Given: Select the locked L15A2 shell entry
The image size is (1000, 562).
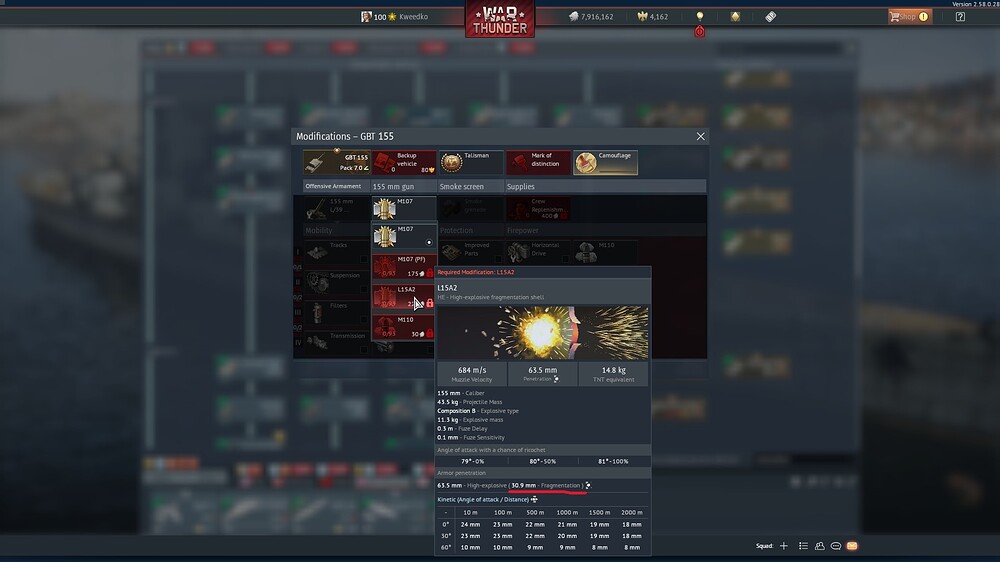Looking at the screenshot, I should click(x=404, y=297).
